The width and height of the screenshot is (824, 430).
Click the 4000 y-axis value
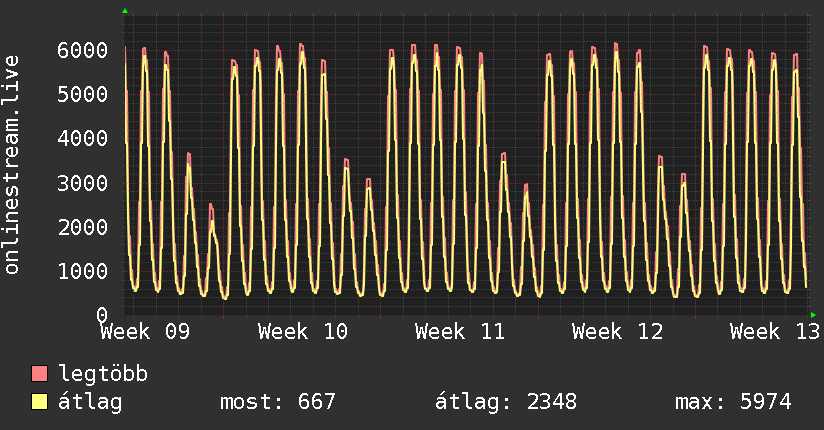83,139
